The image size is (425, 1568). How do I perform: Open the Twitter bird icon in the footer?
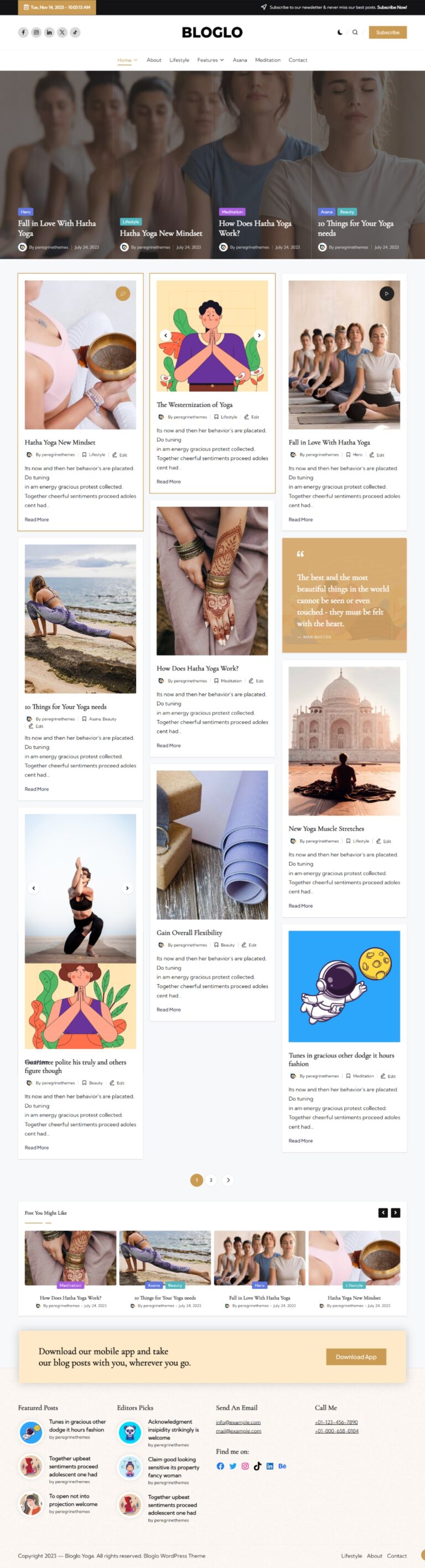coord(232,1466)
